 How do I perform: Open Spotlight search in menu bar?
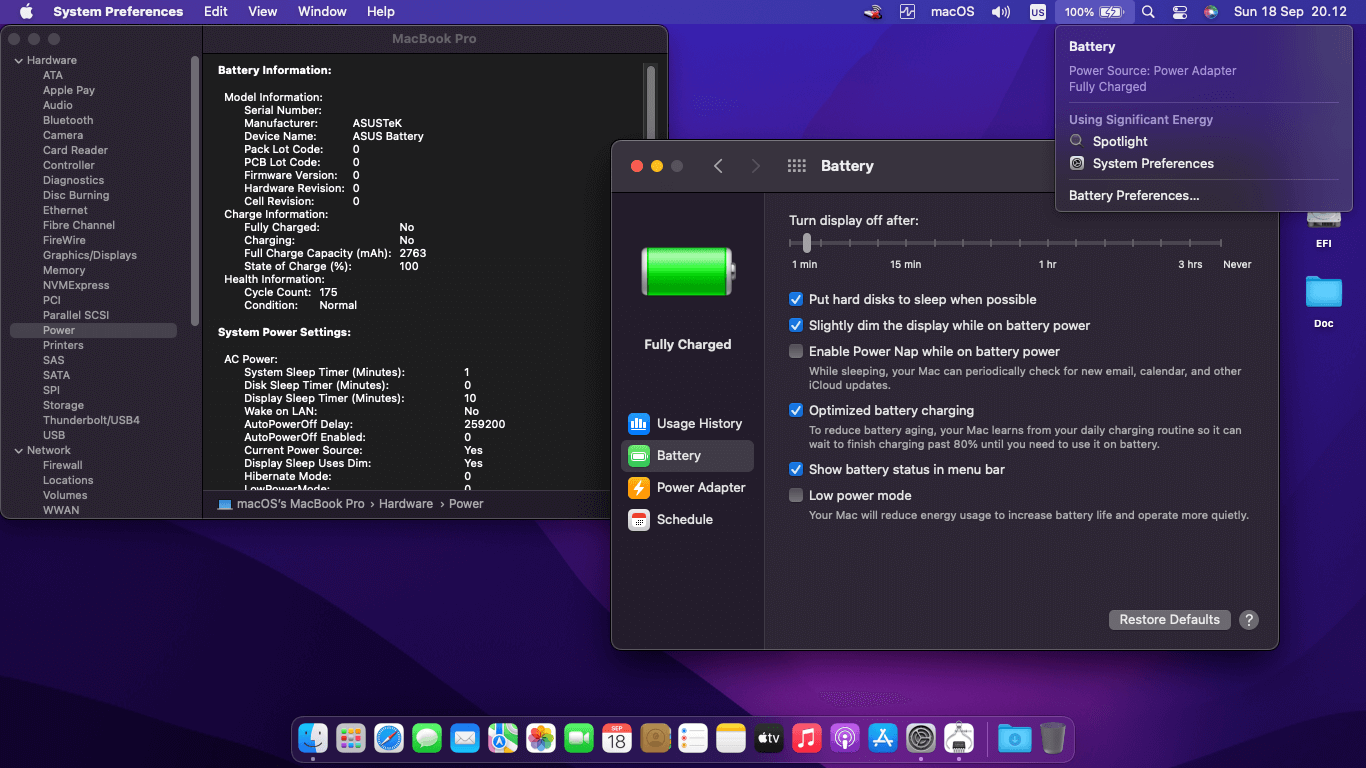1148,12
